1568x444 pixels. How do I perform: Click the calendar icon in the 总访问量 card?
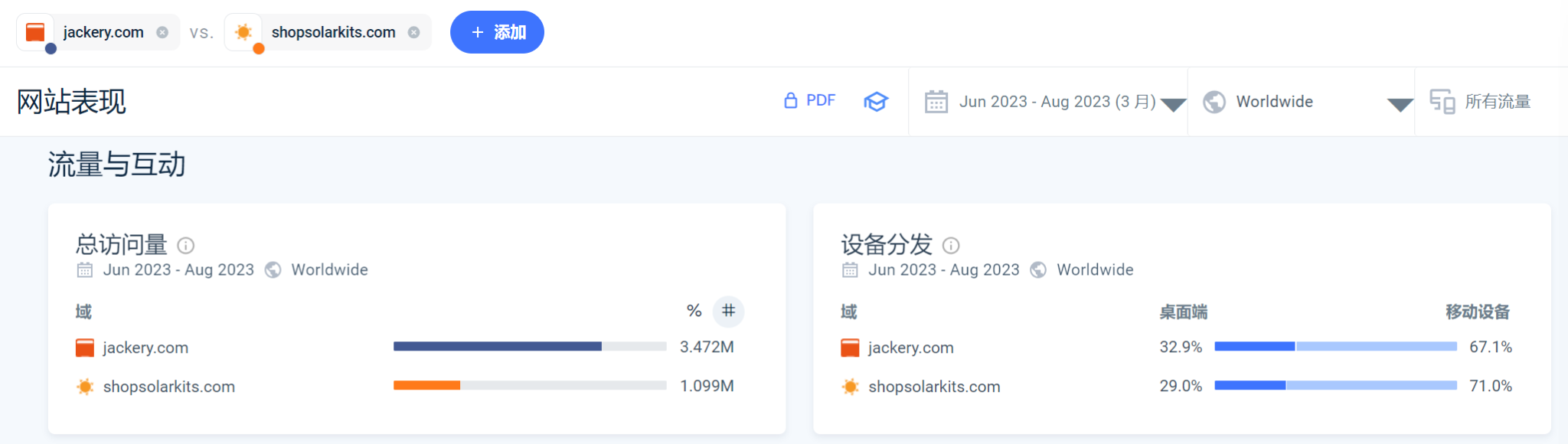[85, 269]
